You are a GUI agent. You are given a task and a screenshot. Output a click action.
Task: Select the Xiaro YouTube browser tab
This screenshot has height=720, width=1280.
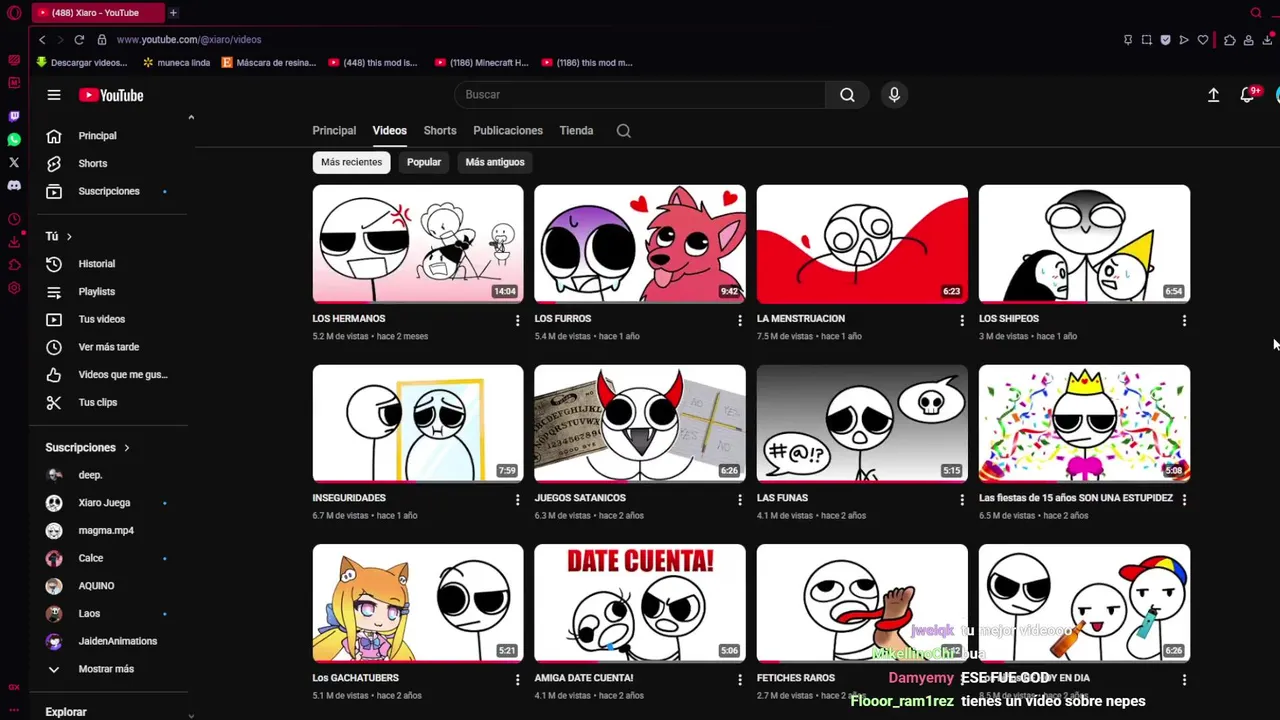(x=97, y=13)
